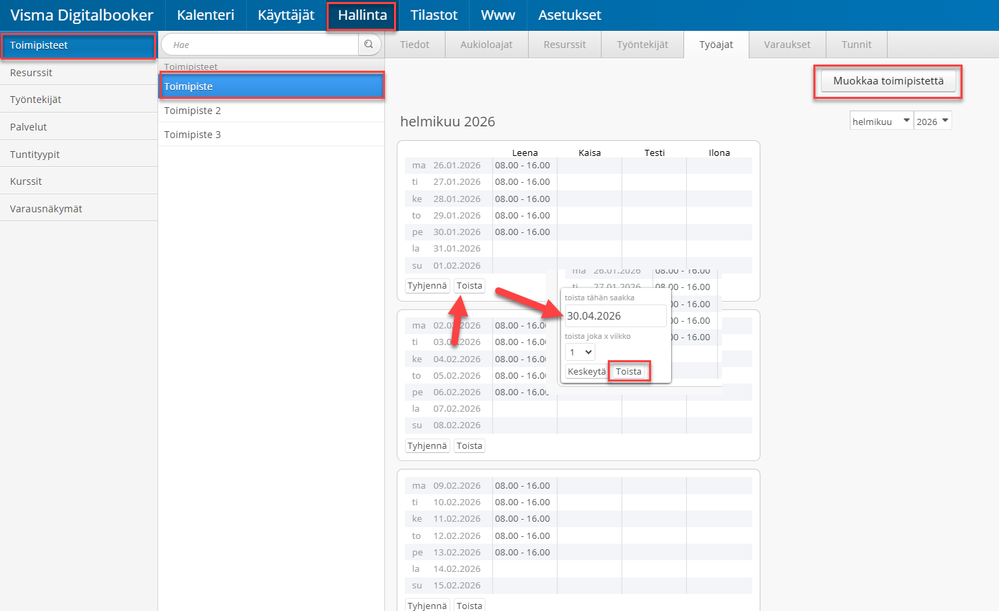Click the Kaisa column header
Viewport: 999px width, 611px height.
[589, 153]
